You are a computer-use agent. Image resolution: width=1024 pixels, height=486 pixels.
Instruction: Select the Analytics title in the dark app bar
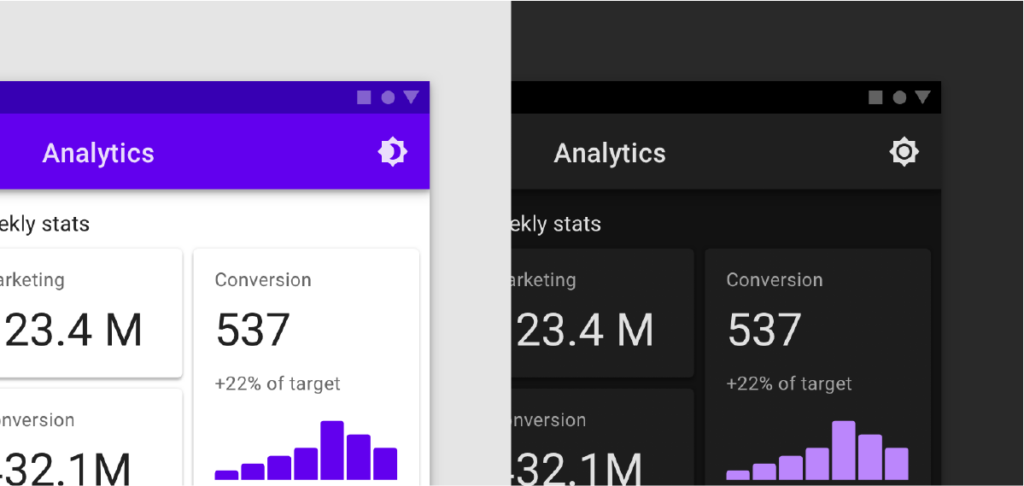609,154
